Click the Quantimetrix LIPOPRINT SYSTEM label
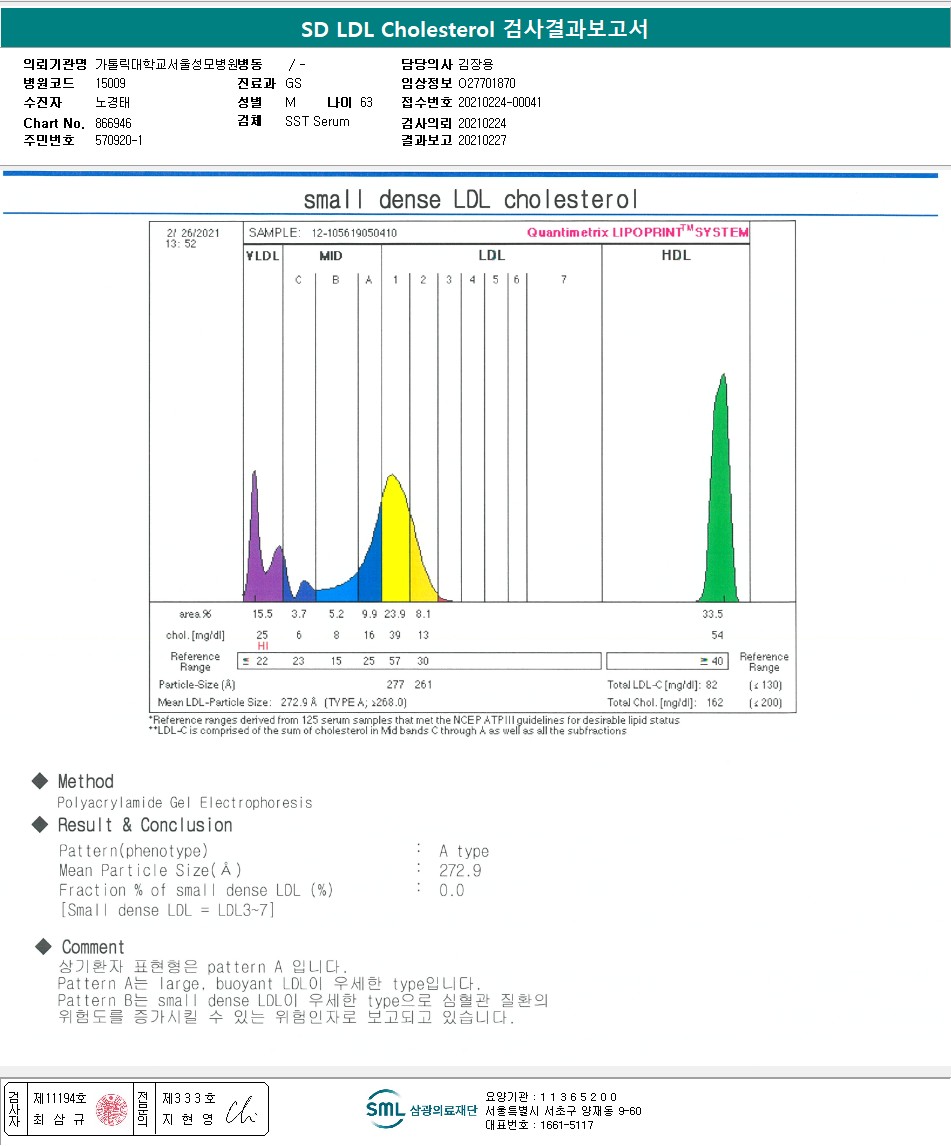Image resolution: width=951 pixels, height=1146 pixels. 637,232
